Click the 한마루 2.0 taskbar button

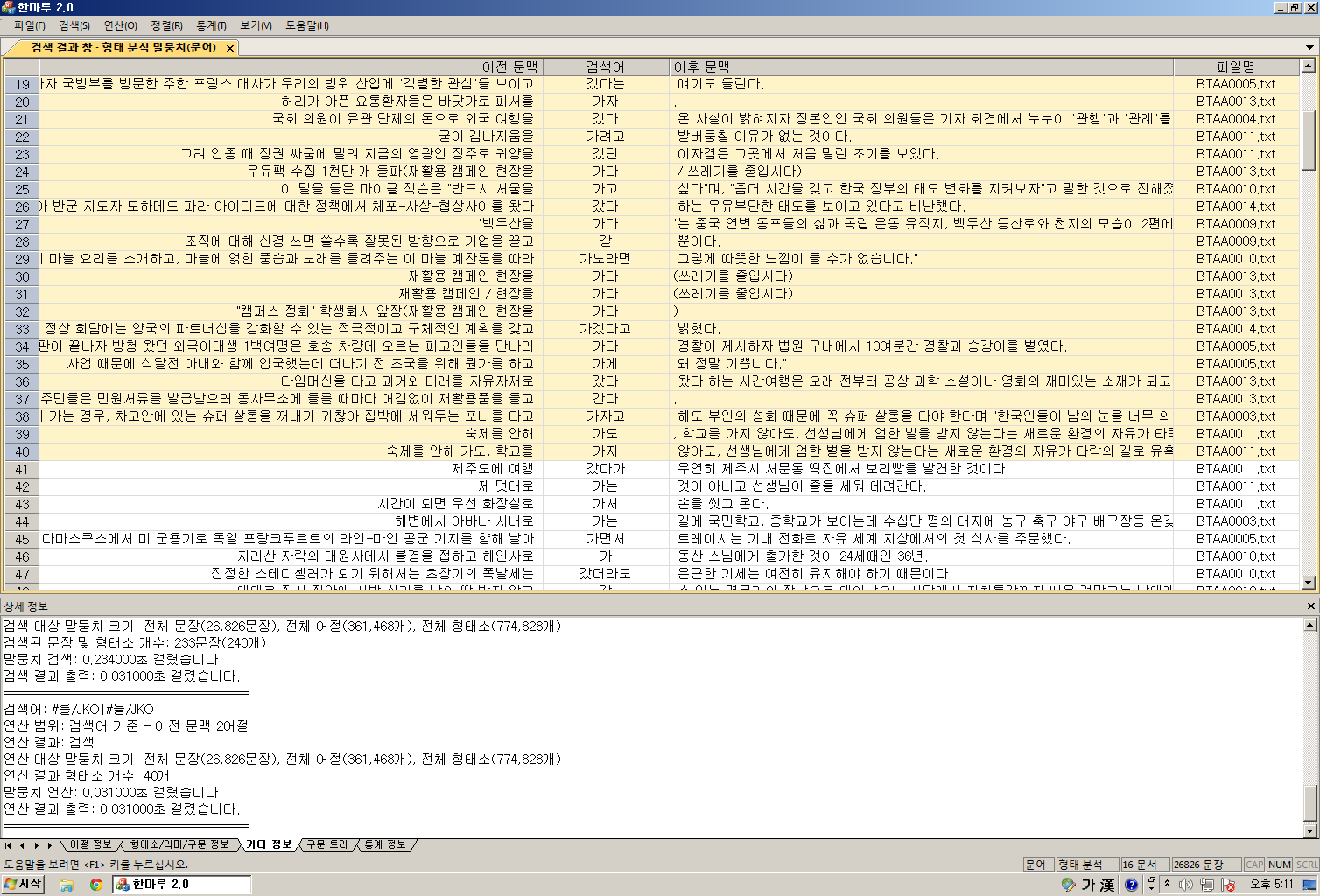coord(182,885)
